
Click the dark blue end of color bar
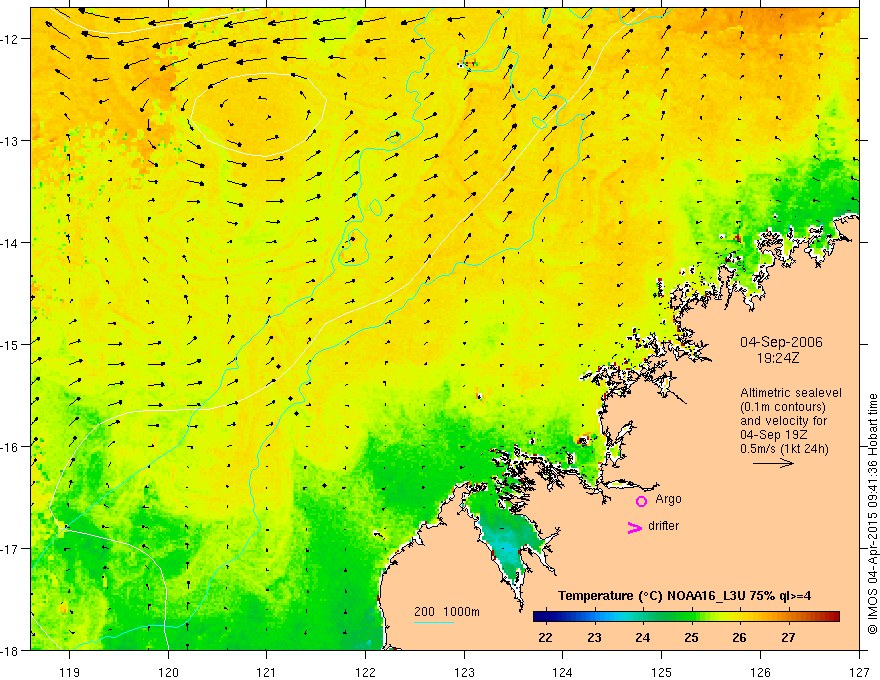539,617
